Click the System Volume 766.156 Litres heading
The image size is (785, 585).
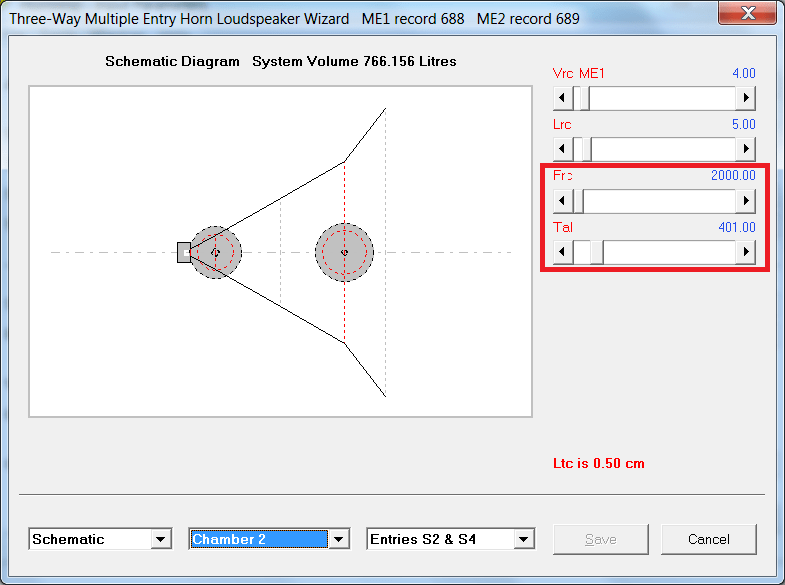(x=354, y=62)
